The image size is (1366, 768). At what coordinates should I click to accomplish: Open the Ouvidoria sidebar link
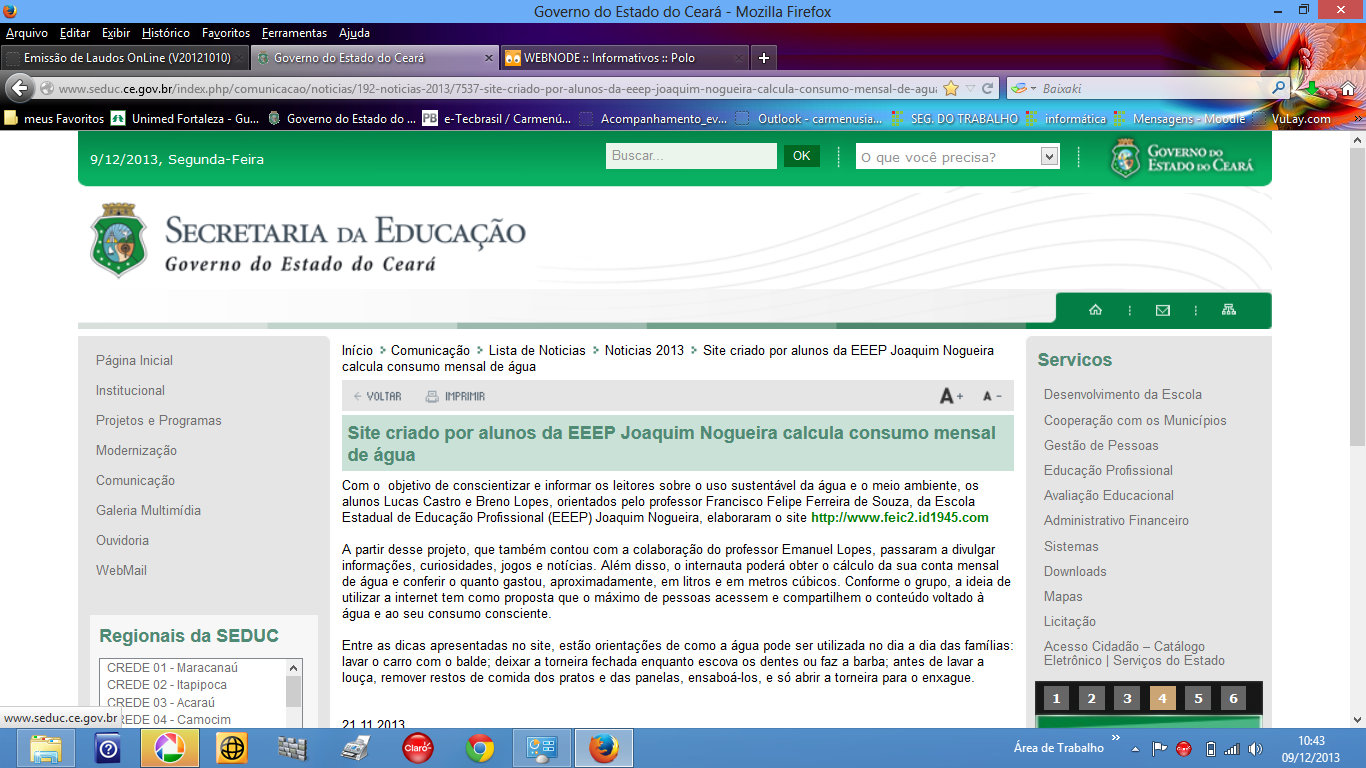122,540
